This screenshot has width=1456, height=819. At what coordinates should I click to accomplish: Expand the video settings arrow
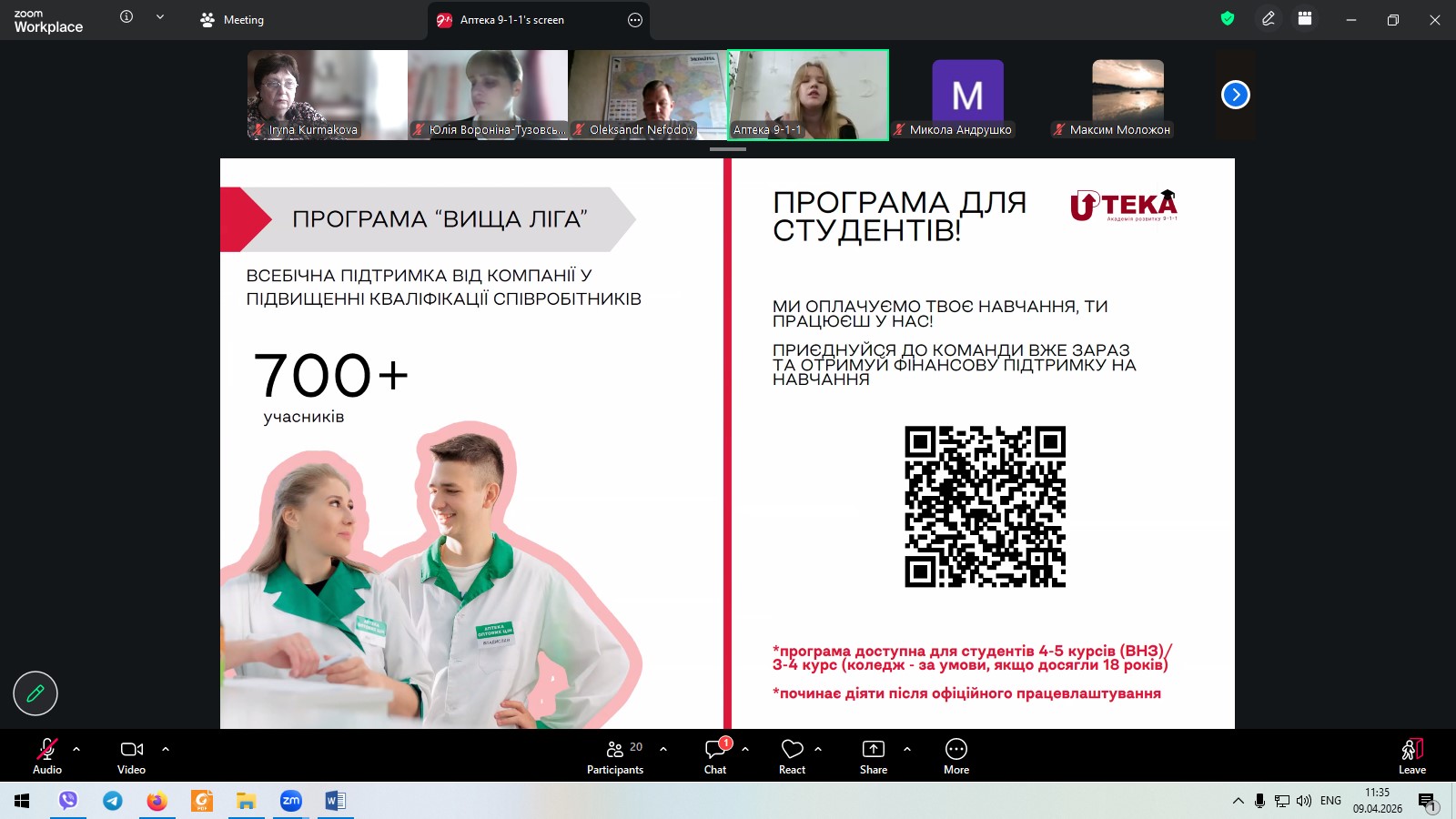(166, 749)
